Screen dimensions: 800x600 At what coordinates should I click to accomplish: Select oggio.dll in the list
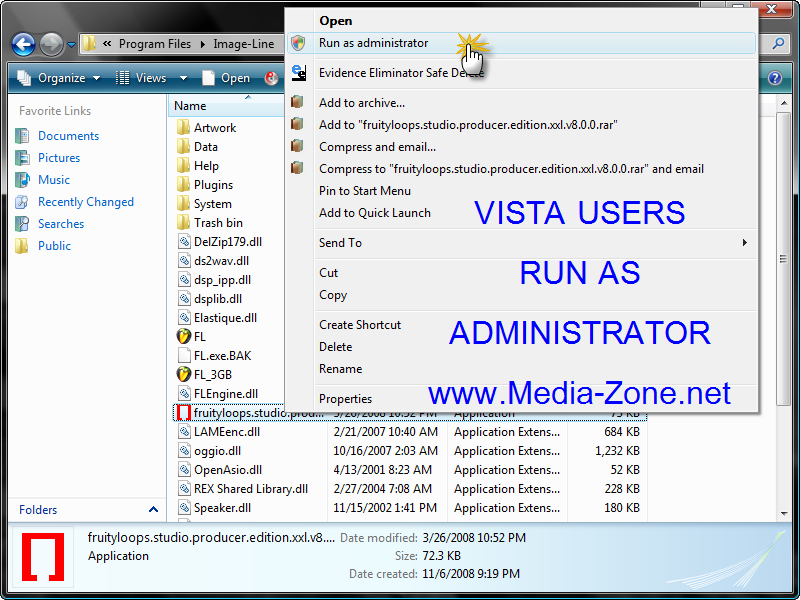(217, 451)
